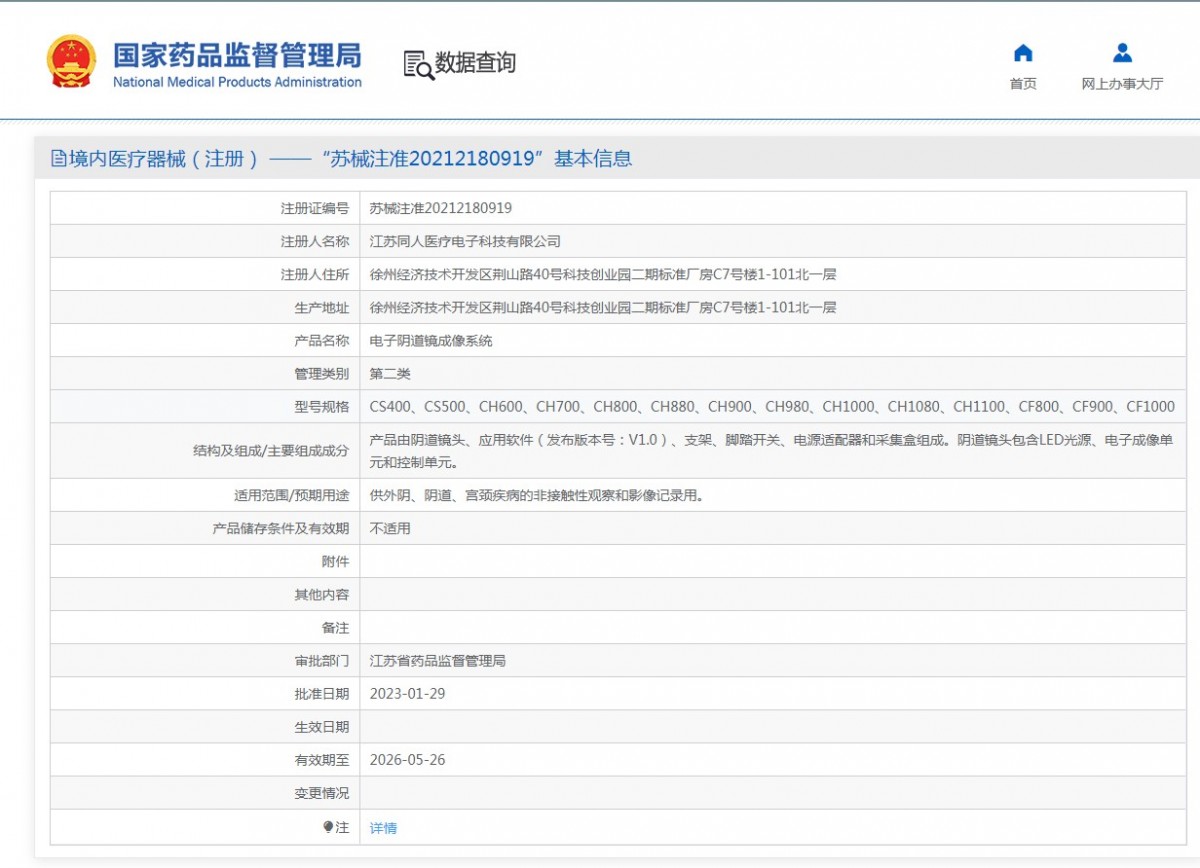The height and width of the screenshot is (868, 1200).
Task: Click registrant name 江苏同人医疗电子科技有限公司
Action: pos(465,241)
